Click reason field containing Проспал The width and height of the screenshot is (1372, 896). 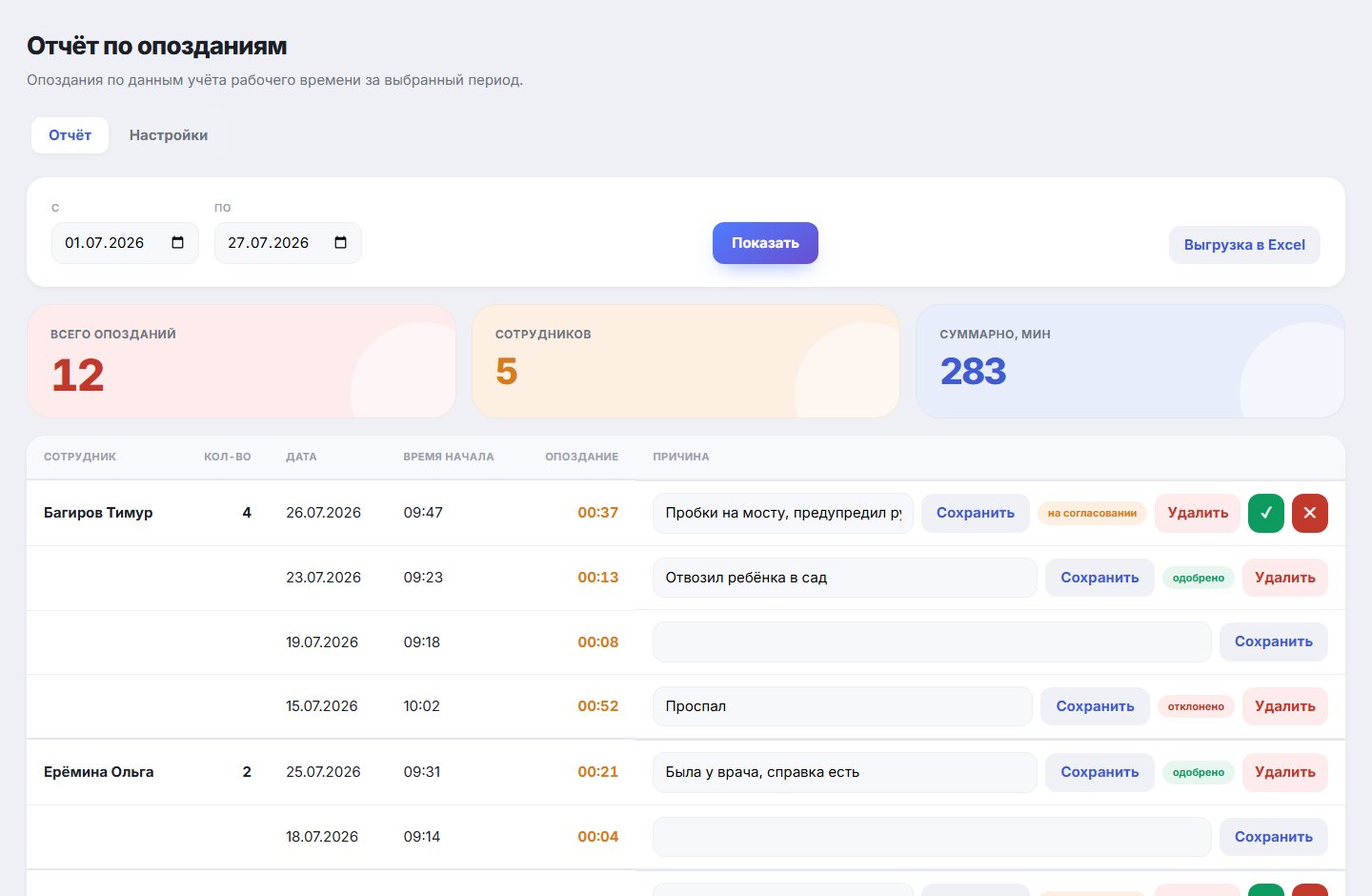tap(842, 706)
